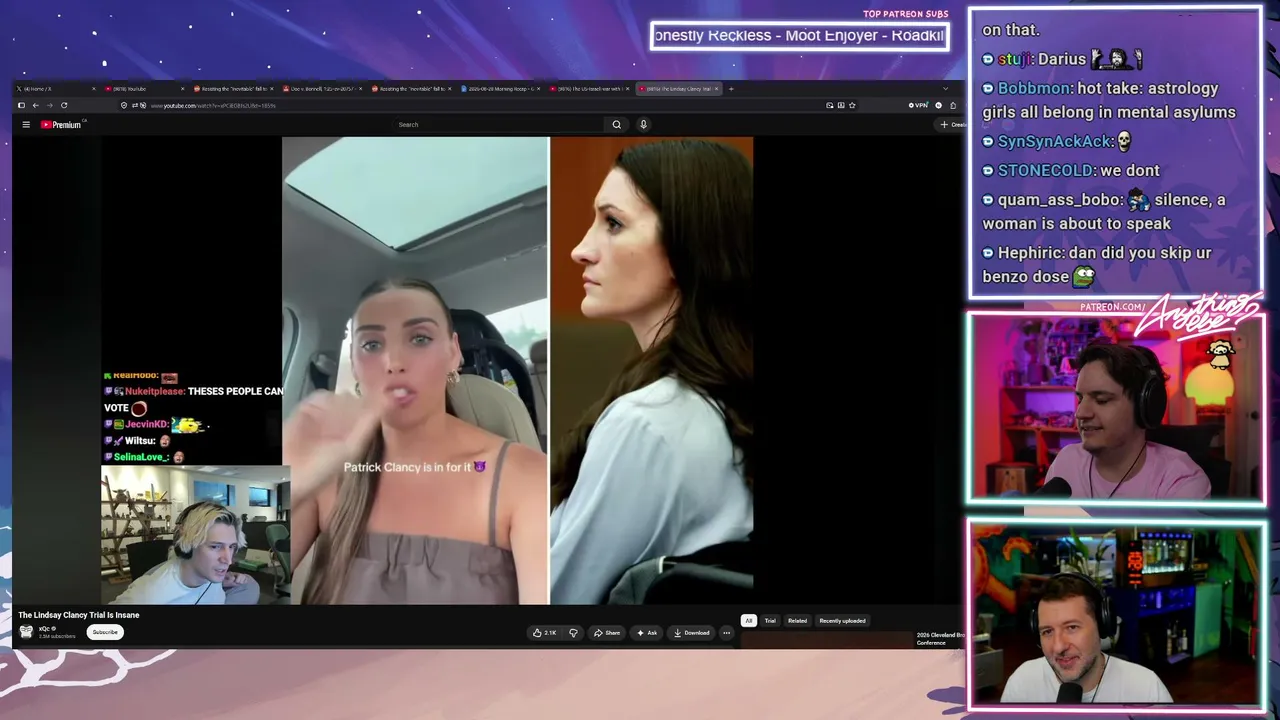Switch to the 'Home / X' tab
Image resolution: width=1280 pixels, height=720 pixels.
(x=56, y=89)
